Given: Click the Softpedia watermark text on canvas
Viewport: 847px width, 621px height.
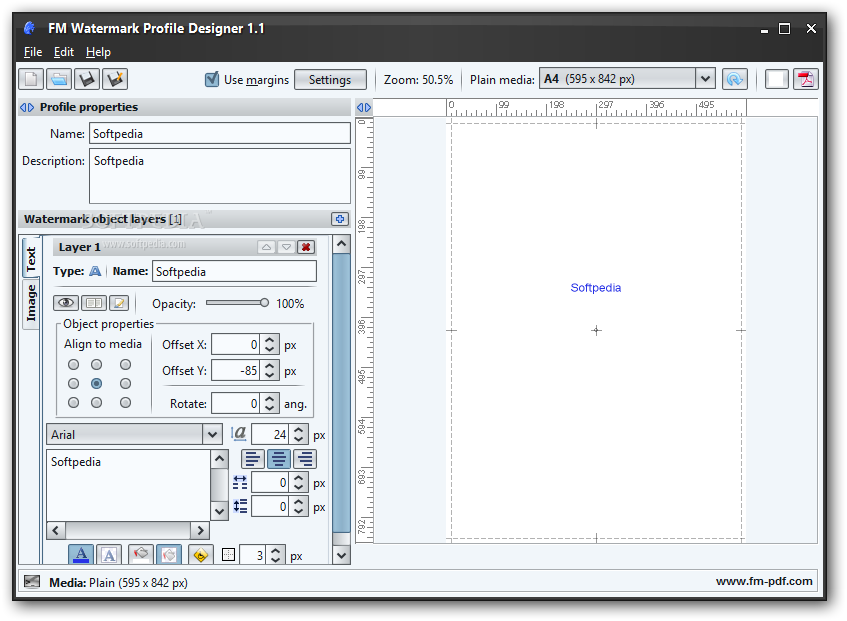Looking at the screenshot, I should pyautogui.click(x=596, y=288).
